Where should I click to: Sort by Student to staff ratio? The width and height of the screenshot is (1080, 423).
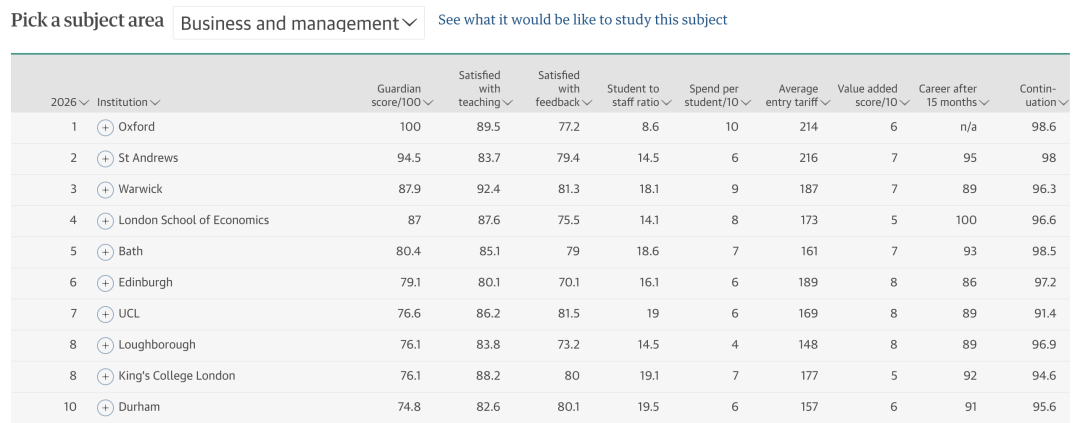tap(638, 95)
